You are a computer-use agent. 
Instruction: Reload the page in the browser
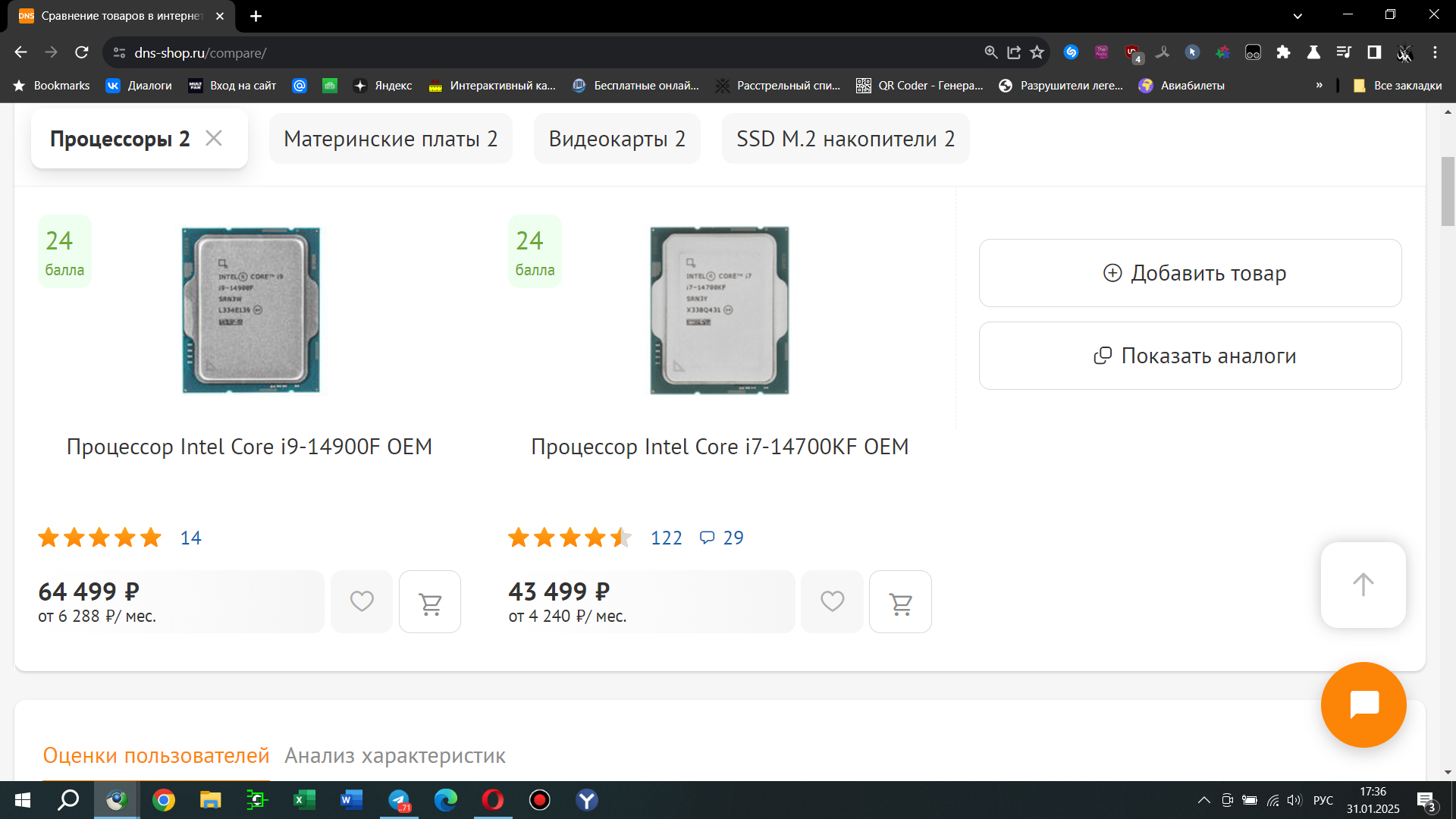[82, 52]
